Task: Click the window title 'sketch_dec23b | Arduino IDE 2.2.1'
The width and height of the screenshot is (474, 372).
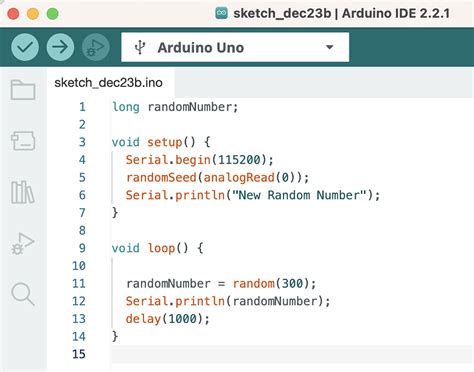Action: 342,14
